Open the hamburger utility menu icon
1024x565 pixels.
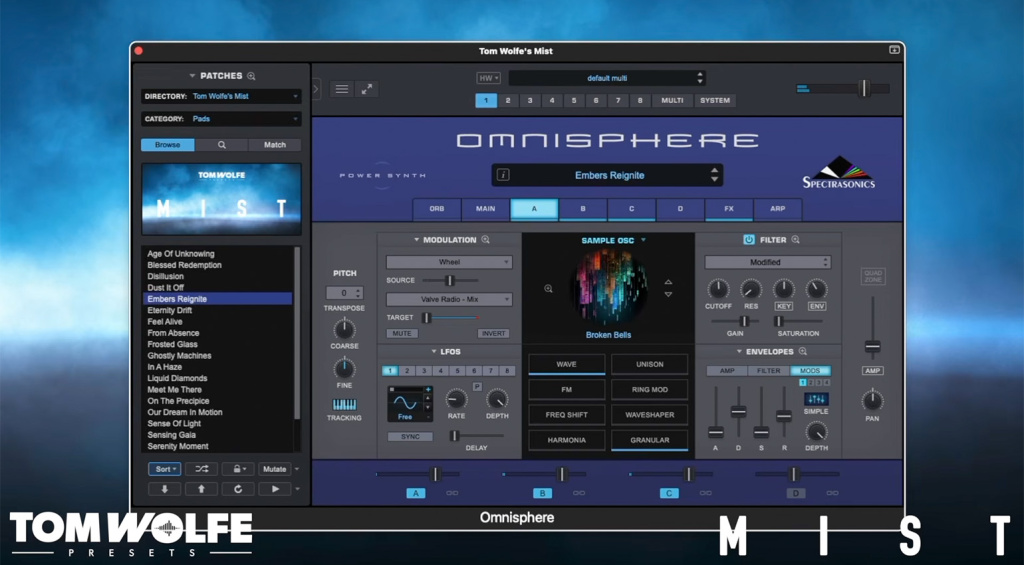coord(342,89)
